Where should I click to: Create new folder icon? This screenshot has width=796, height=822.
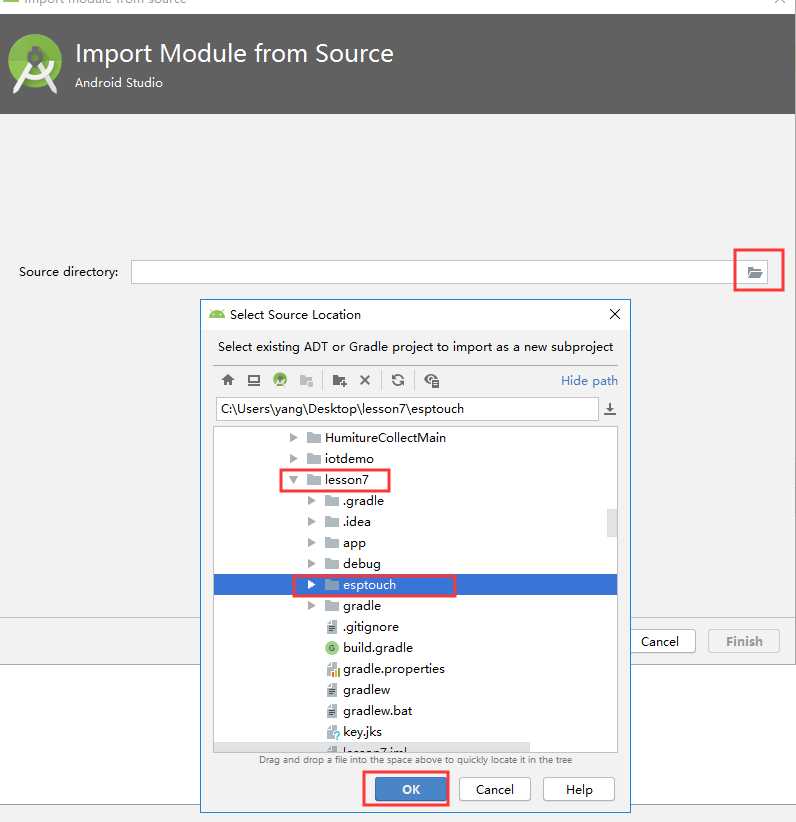coord(340,381)
